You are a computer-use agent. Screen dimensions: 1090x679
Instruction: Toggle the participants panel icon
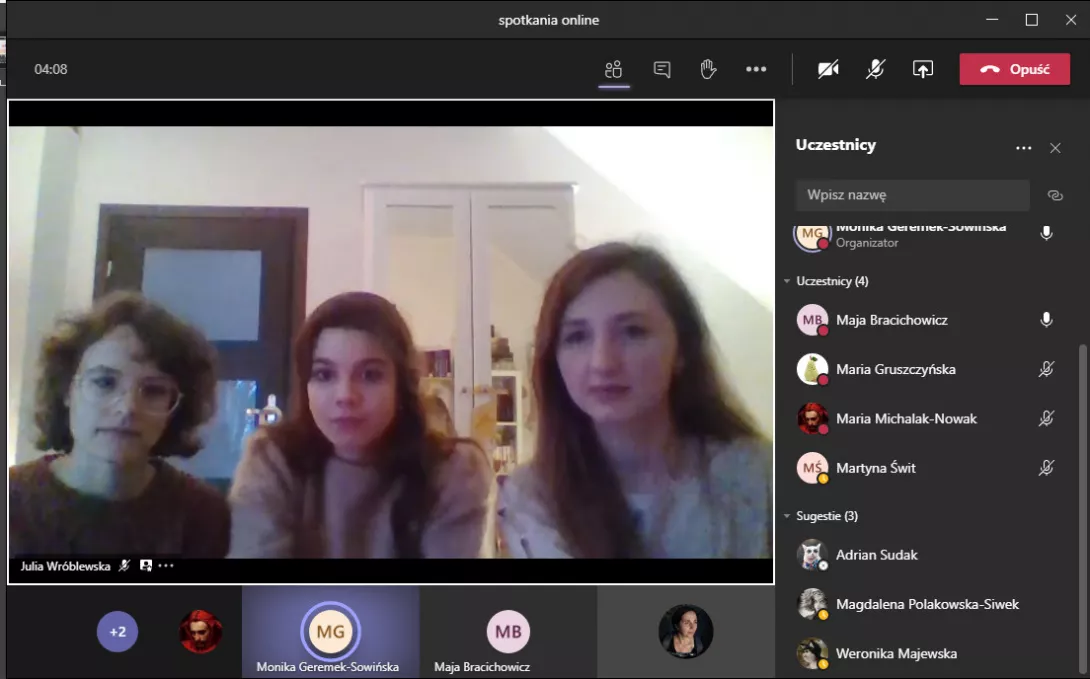pos(614,69)
